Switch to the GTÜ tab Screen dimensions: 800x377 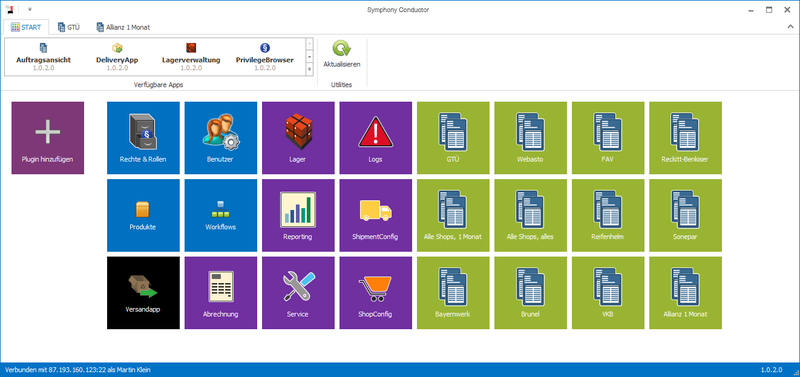(69, 27)
